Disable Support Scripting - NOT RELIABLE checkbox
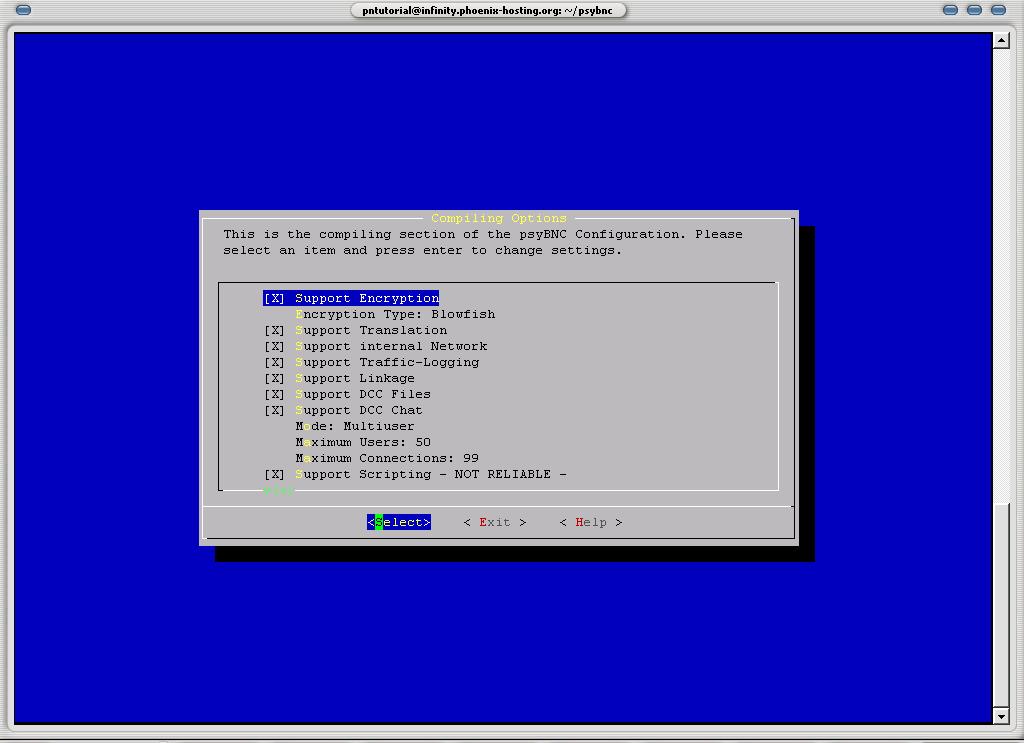 click(x=274, y=474)
